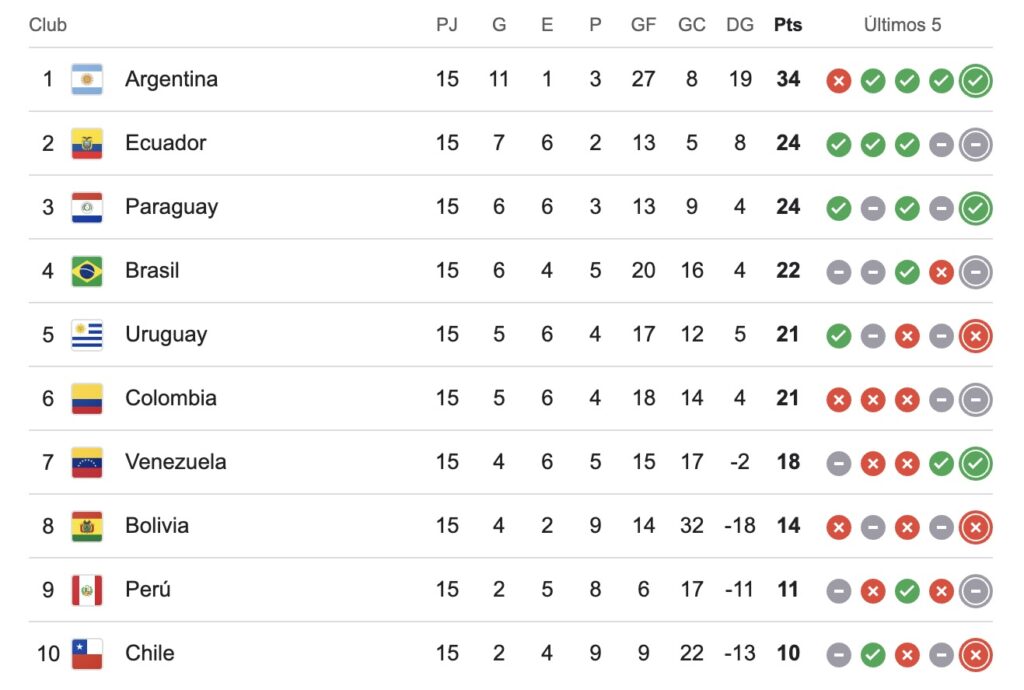Click Chile's latest loss result icon
The width and height of the screenshot is (1024, 690).
975,656
